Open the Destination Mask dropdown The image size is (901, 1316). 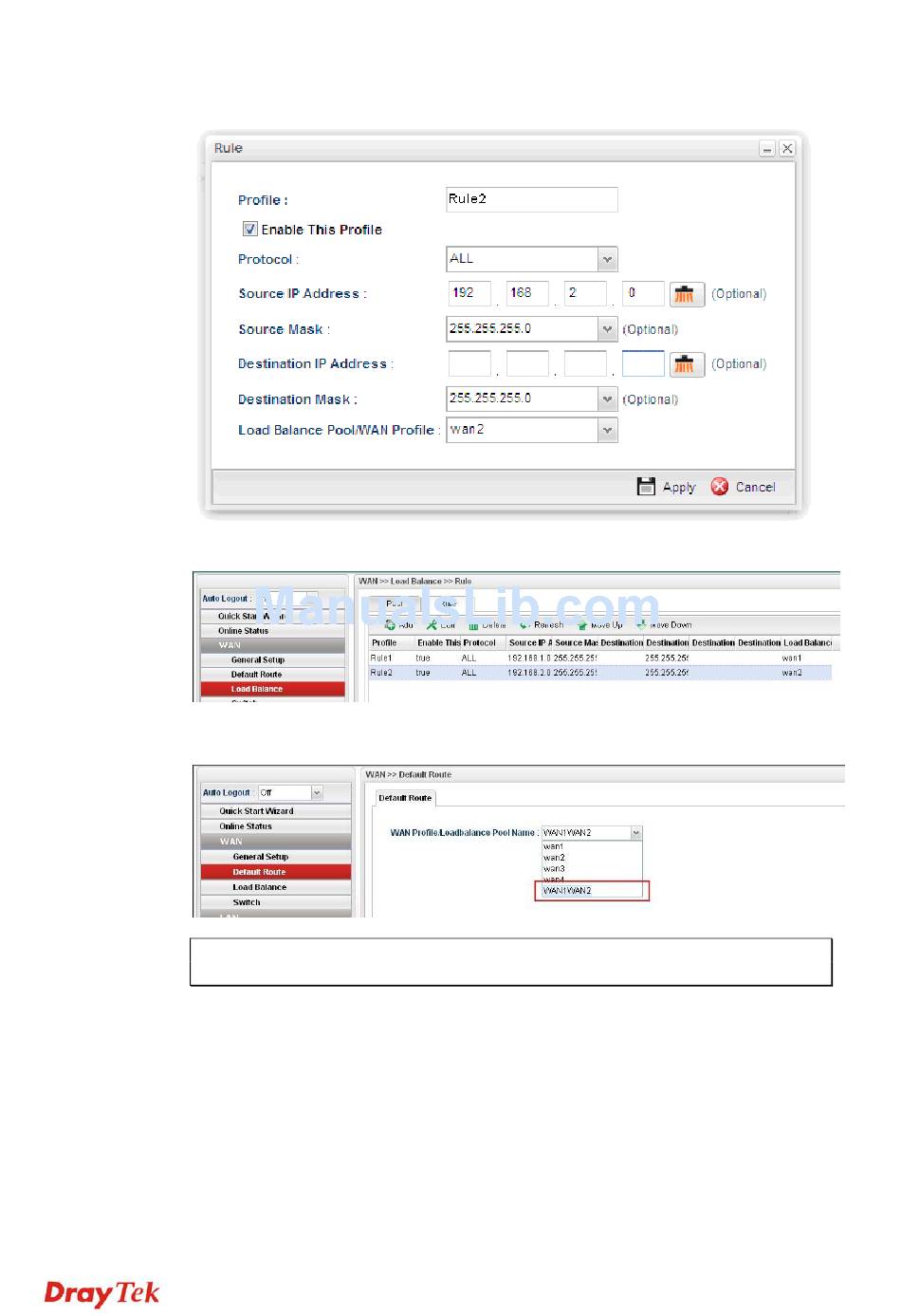click(x=608, y=399)
